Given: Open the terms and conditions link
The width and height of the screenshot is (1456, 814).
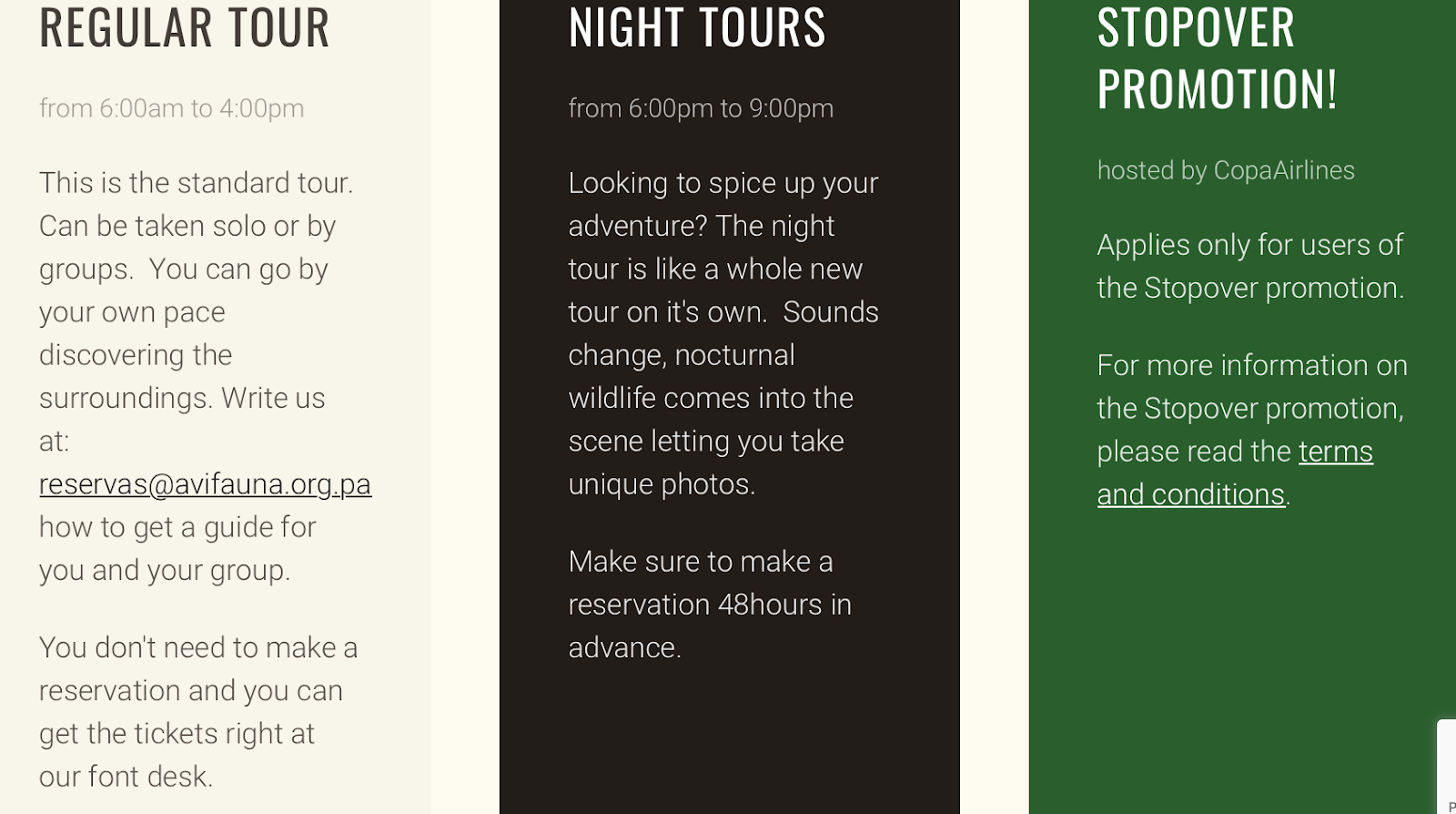Looking at the screenshot, I should 1235,473.
